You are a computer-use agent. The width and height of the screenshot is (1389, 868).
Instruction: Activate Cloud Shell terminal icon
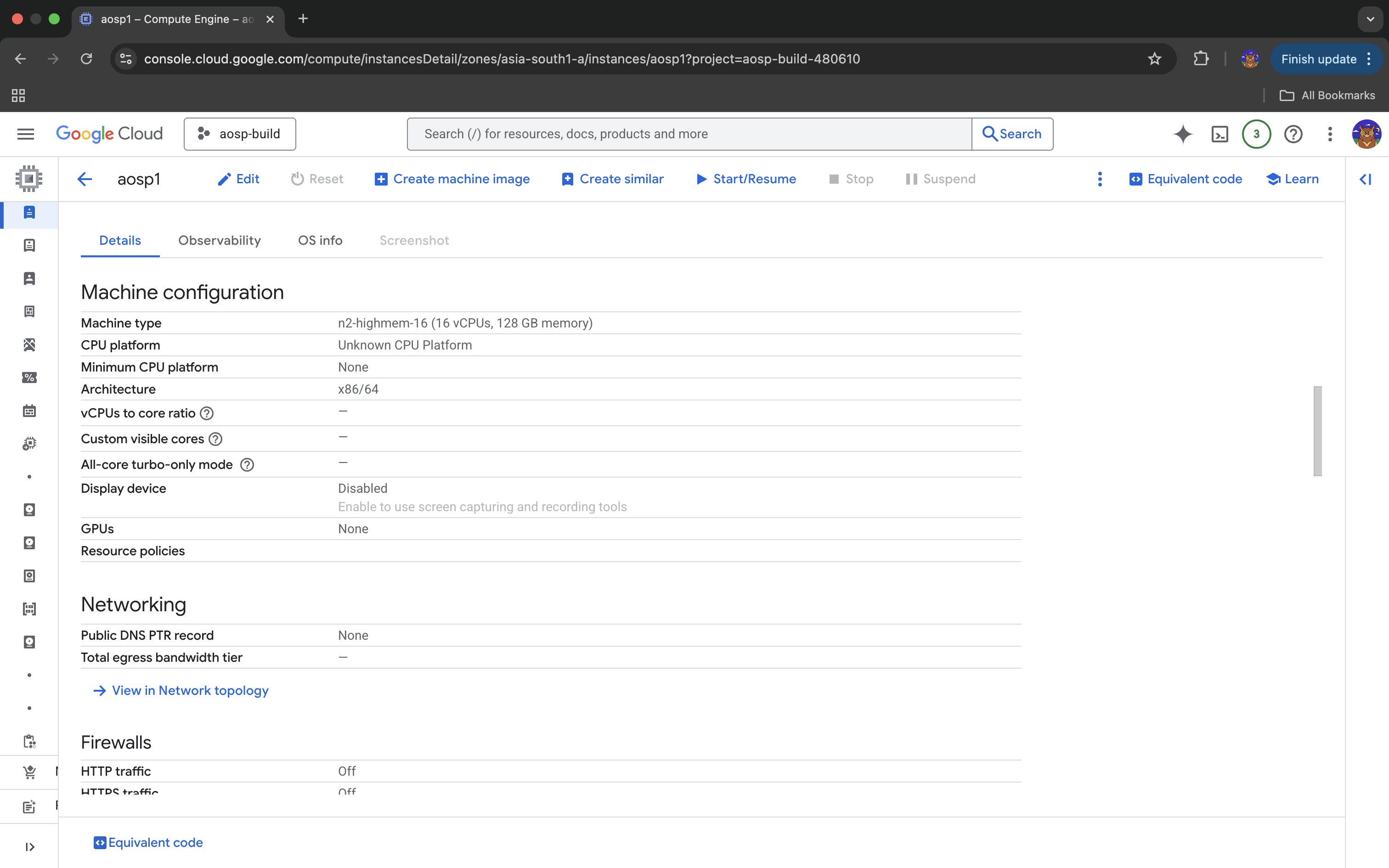tap(1220, 134)
